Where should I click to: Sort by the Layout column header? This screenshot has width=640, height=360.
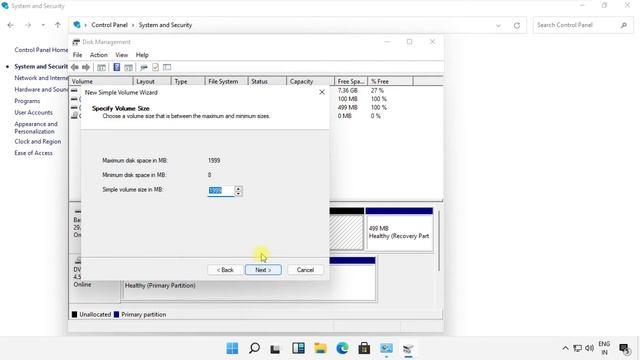[152, 81]
